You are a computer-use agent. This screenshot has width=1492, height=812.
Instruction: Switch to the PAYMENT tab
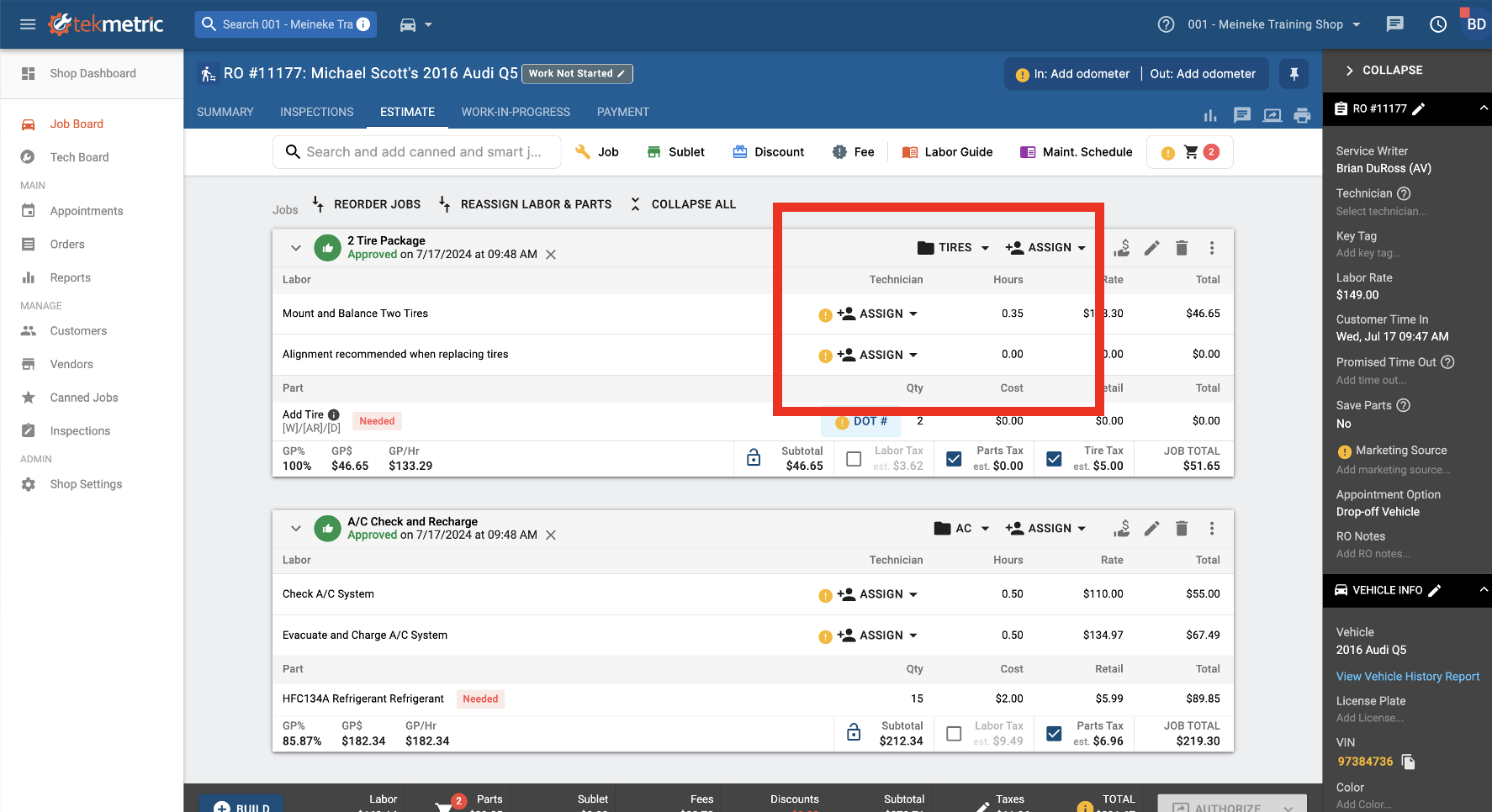(623, 112)
